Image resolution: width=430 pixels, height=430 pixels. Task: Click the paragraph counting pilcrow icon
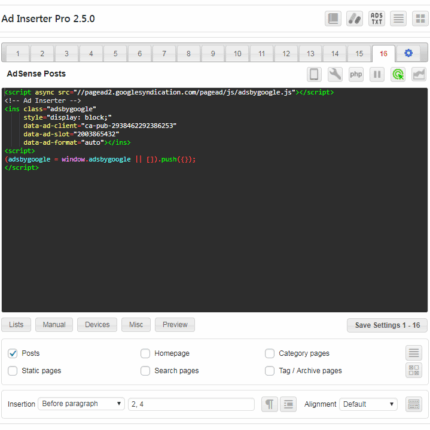click(269, 404)
